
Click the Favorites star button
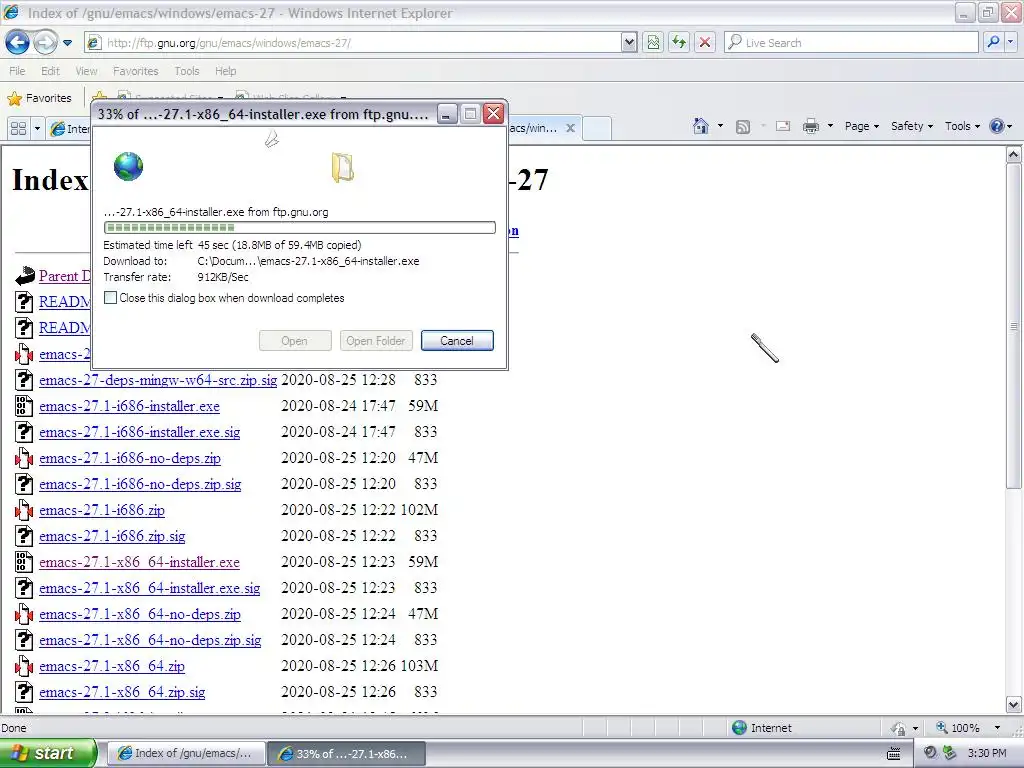tap(39, 98)
